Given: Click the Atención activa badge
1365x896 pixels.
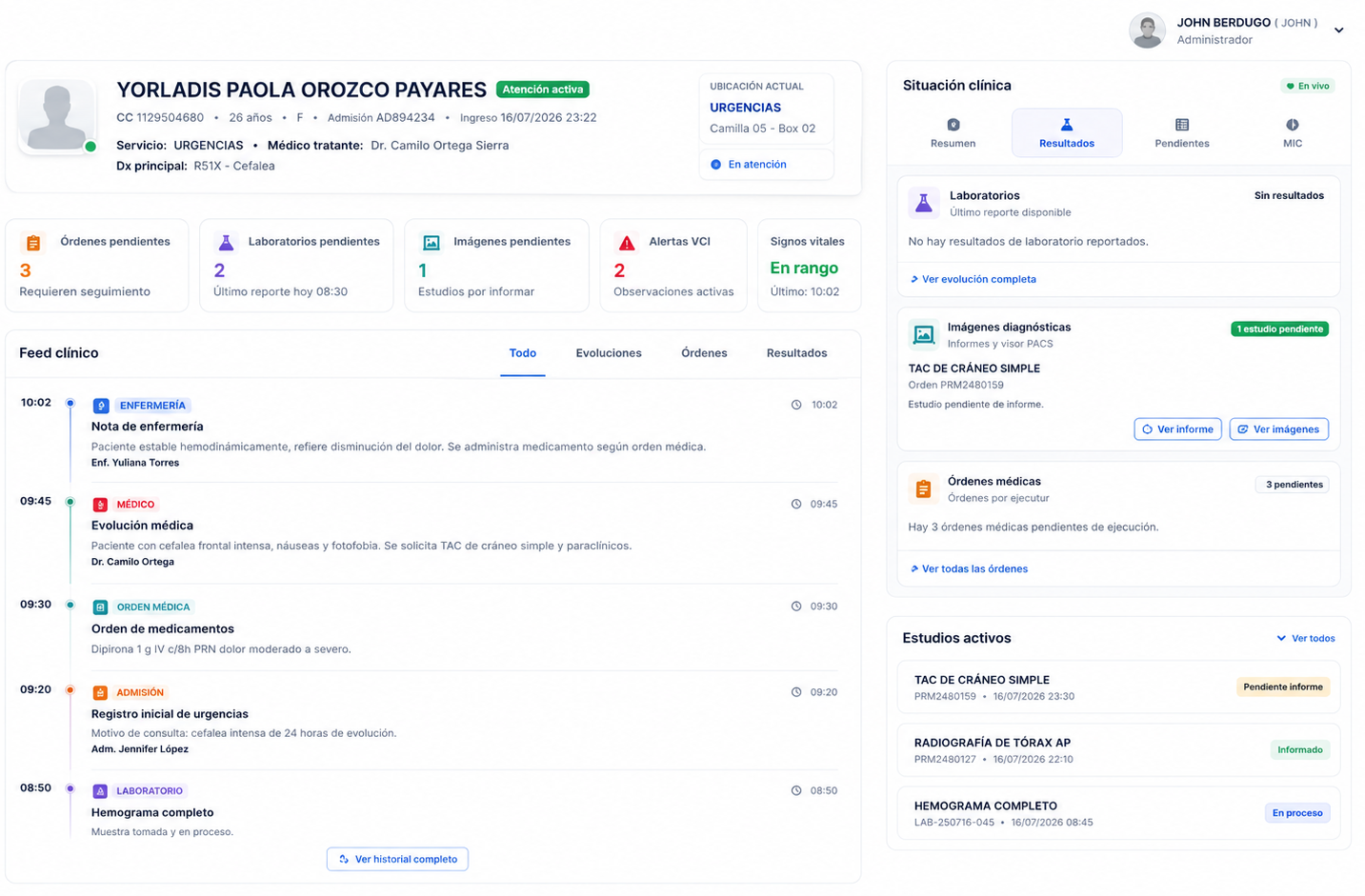Looking at the screenshot, I should tap(543, 90).
